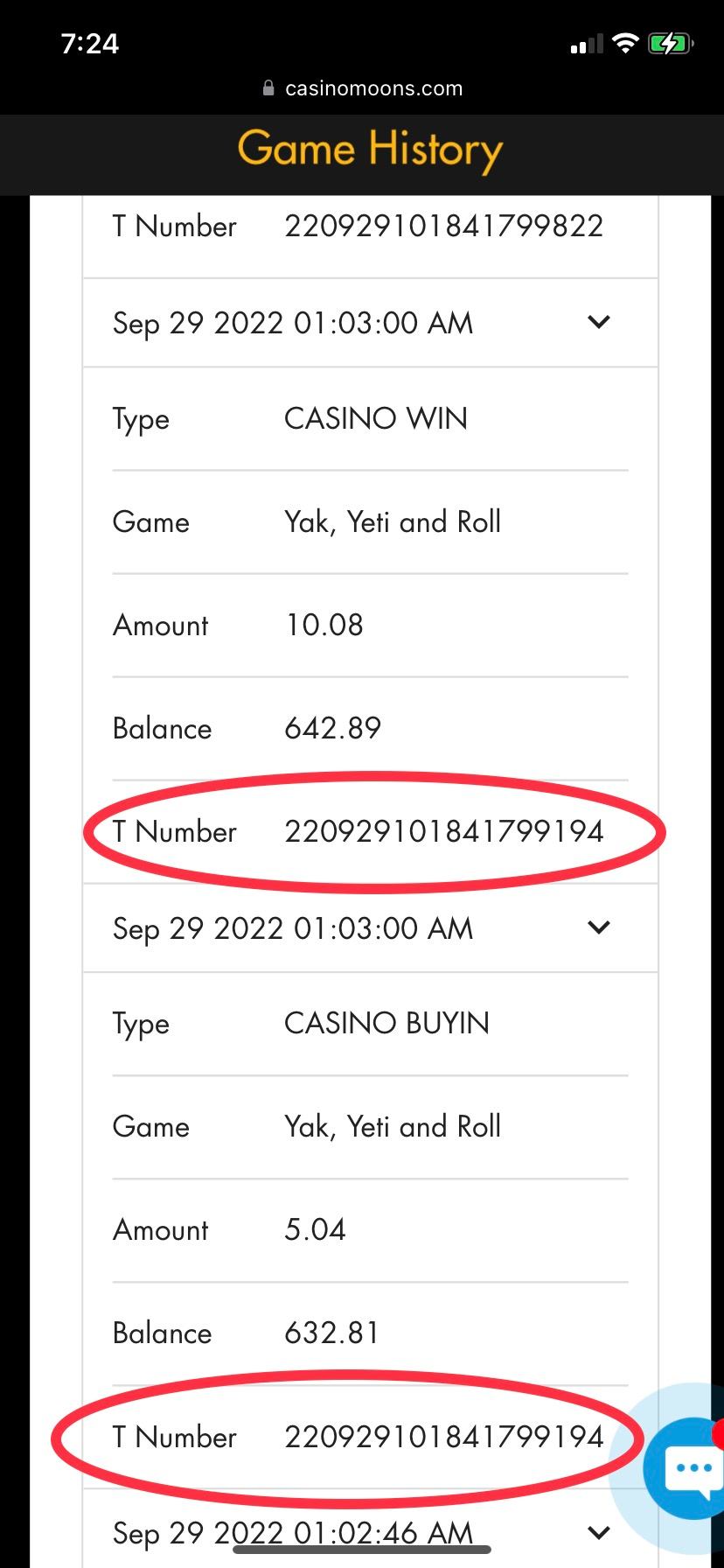
Task: Tap the 642.89 balance value
Action: [333, 728]
